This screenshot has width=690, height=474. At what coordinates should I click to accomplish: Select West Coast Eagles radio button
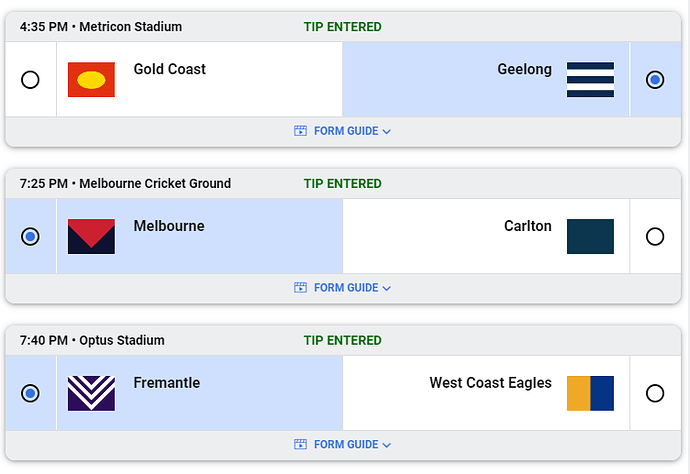pos(655,393)
